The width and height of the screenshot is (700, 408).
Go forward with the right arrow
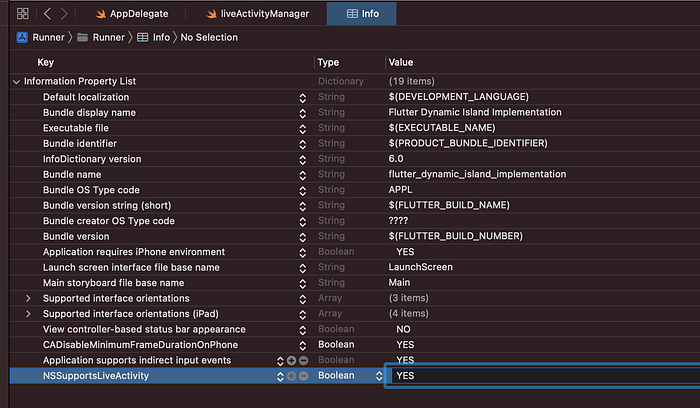[64, 14]
